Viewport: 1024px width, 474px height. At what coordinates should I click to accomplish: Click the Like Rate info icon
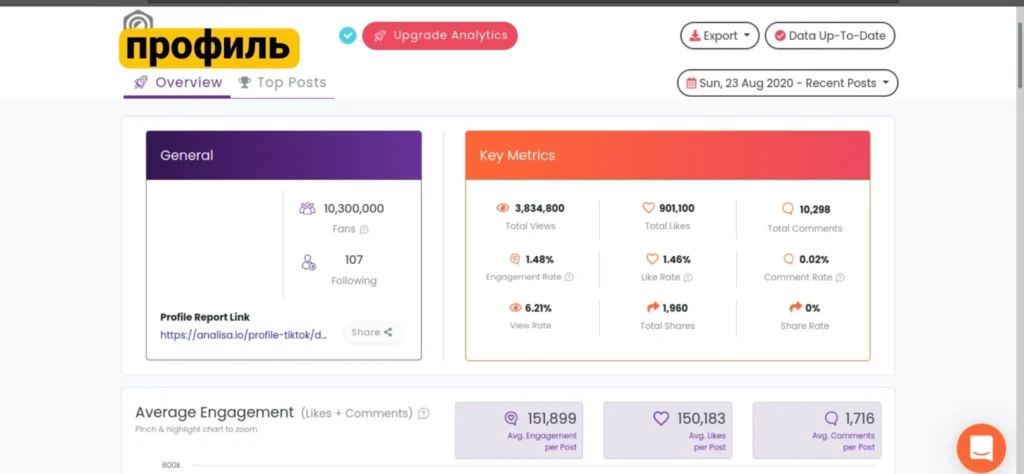tap(688, 277)
